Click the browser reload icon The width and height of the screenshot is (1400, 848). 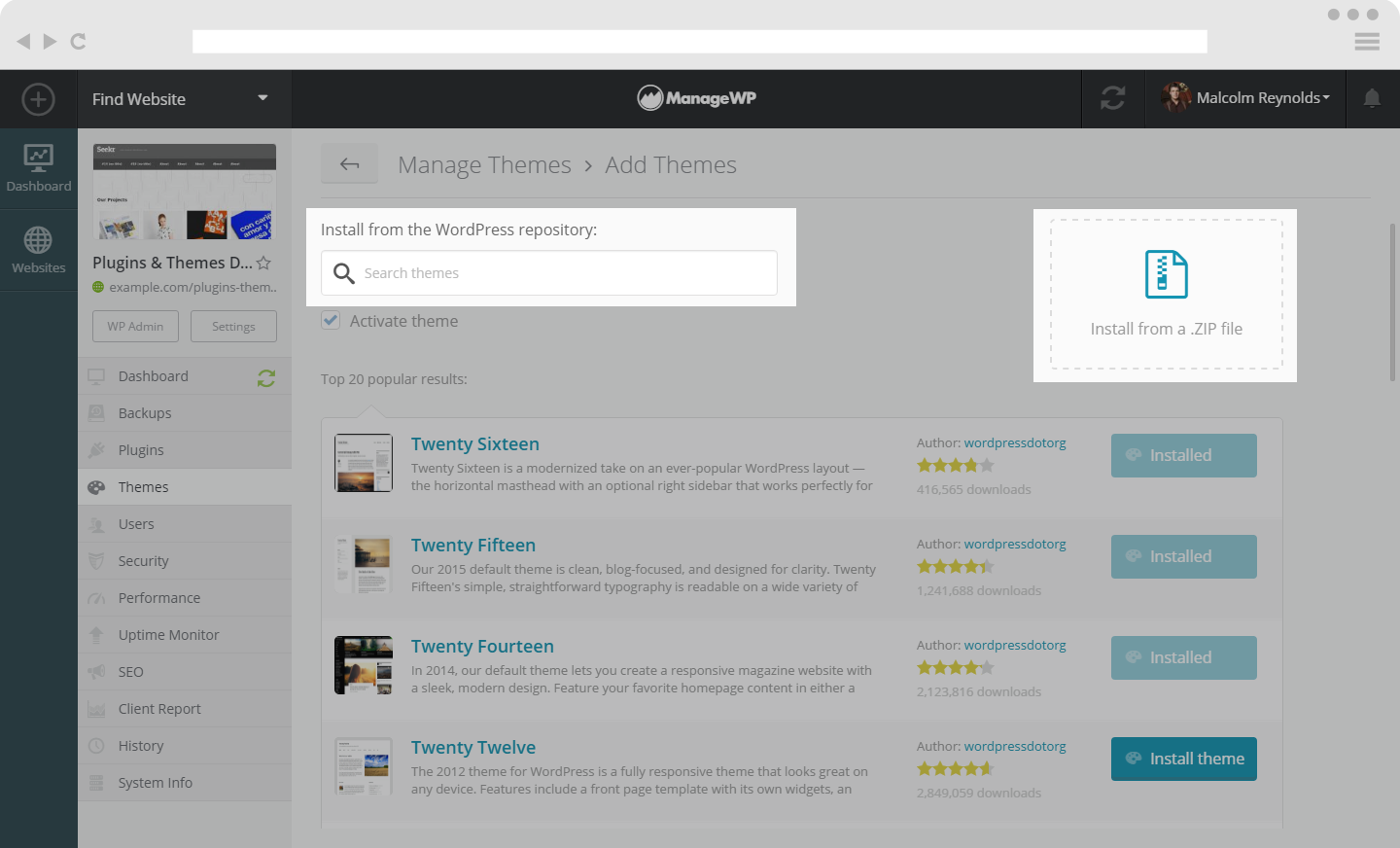79,41
